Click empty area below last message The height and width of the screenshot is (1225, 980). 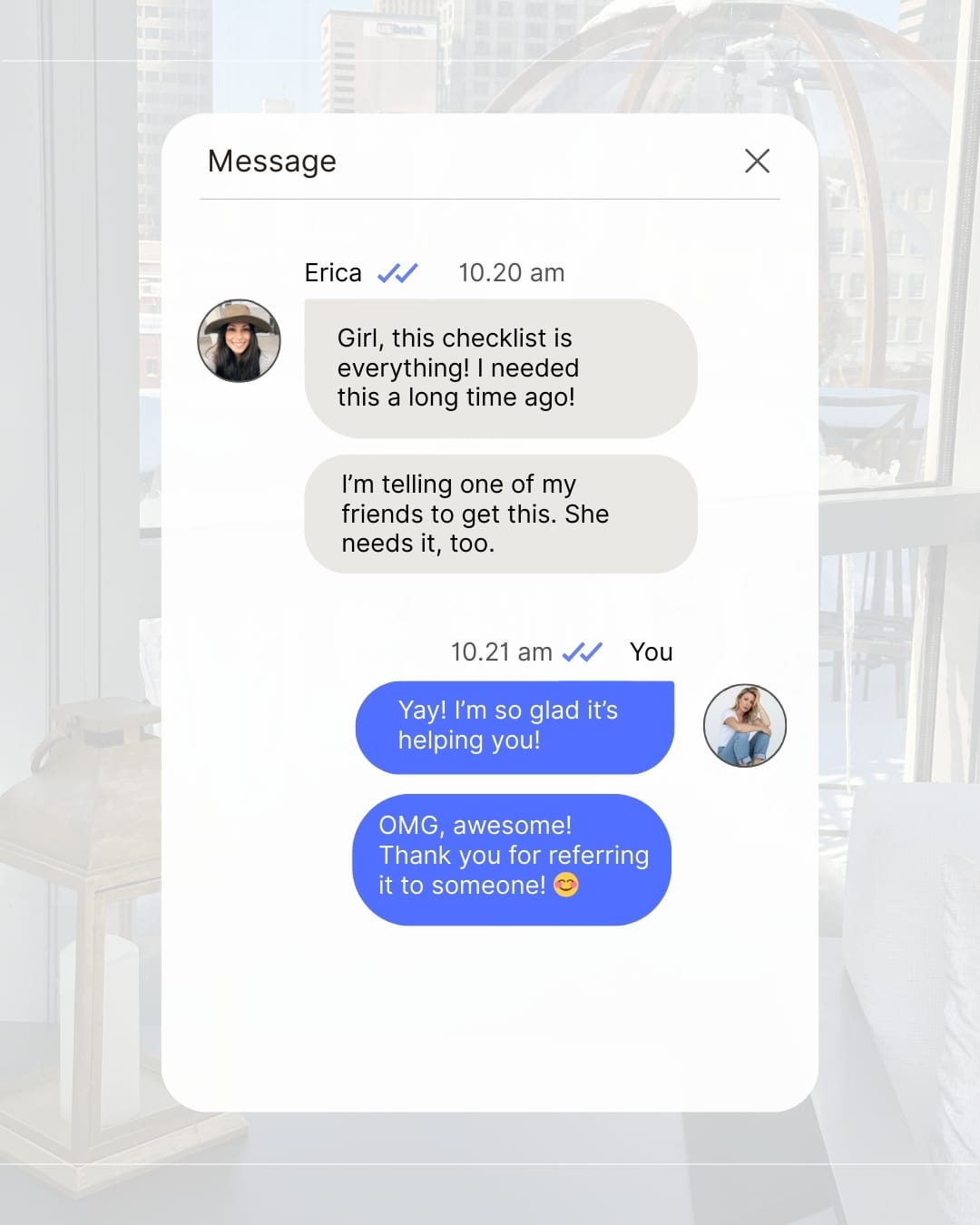[490, 1016]
